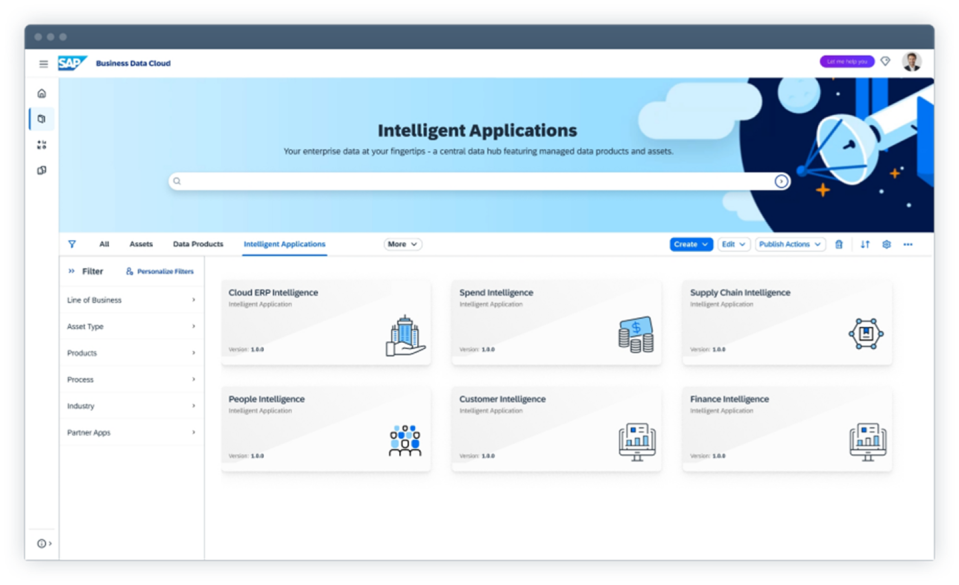Go to Home via sidebar house icon

click(x=42, y=94)
